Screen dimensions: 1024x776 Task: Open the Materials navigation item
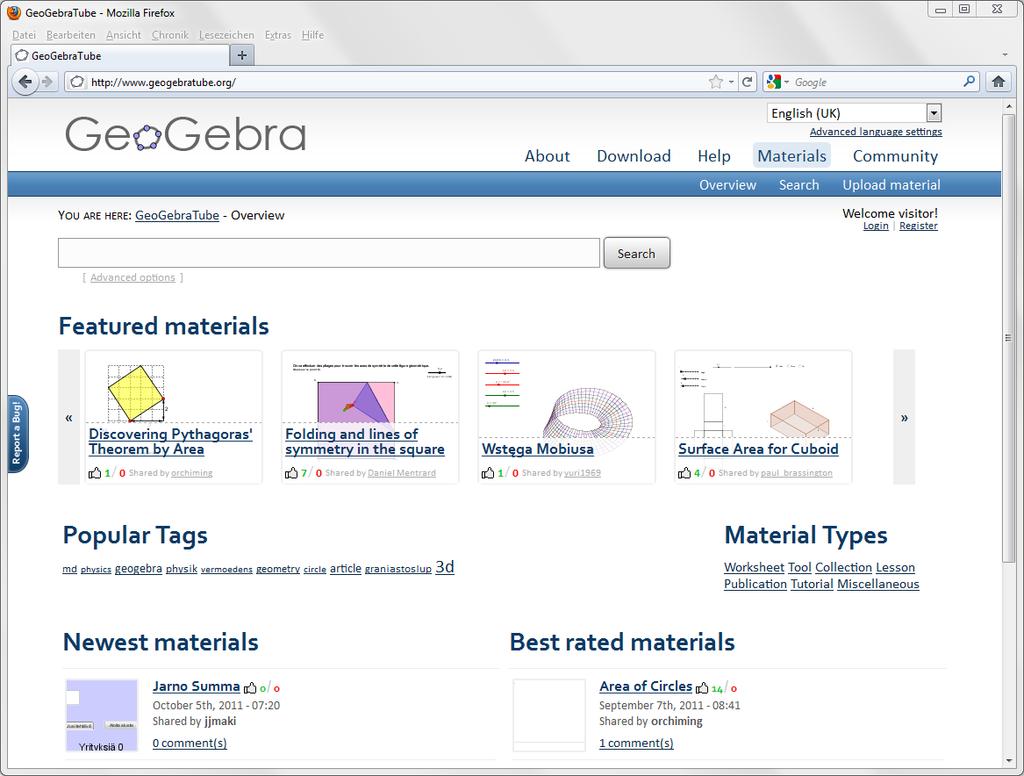(x=792, y=156)
